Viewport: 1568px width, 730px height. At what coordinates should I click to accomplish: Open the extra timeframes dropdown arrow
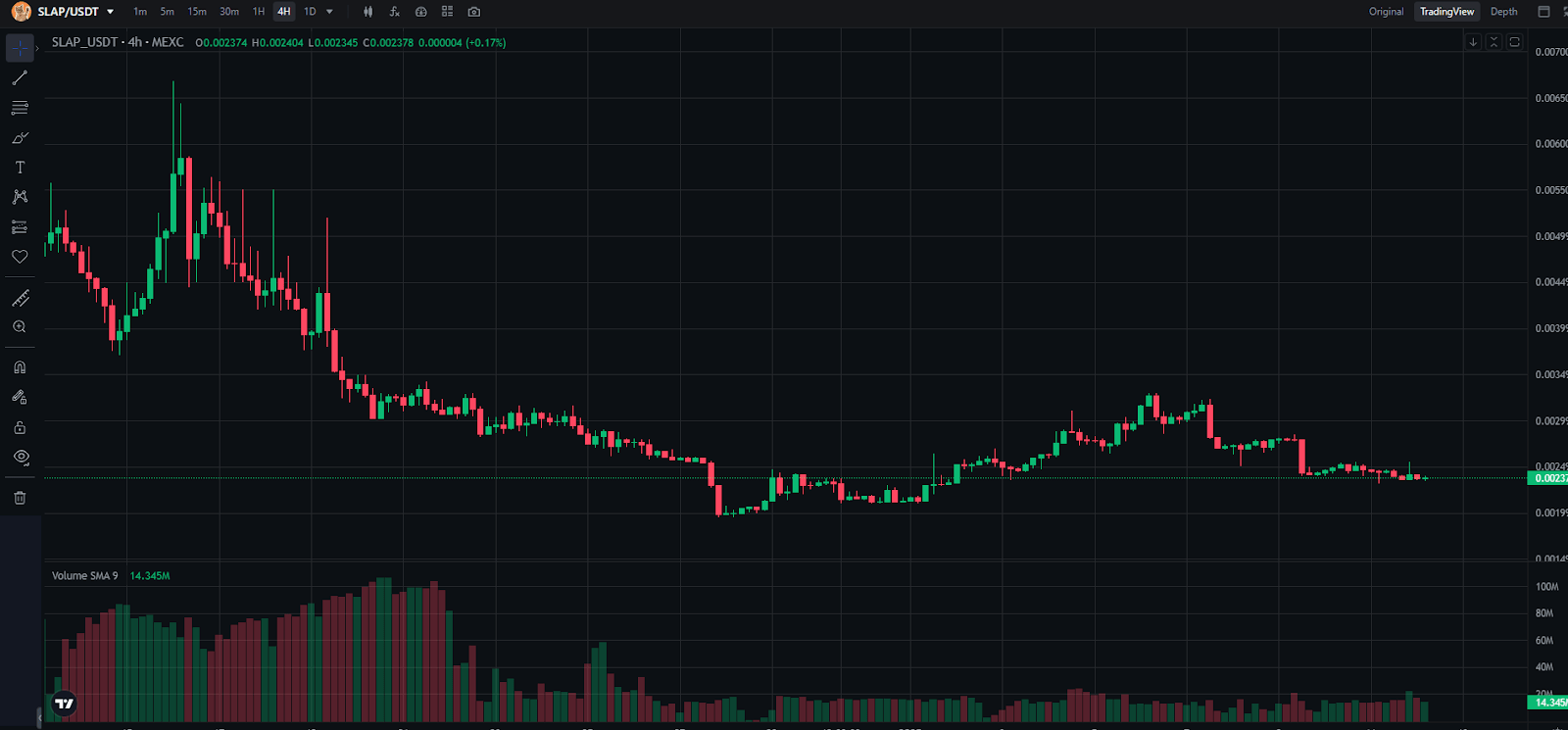[x=329, y=12]
